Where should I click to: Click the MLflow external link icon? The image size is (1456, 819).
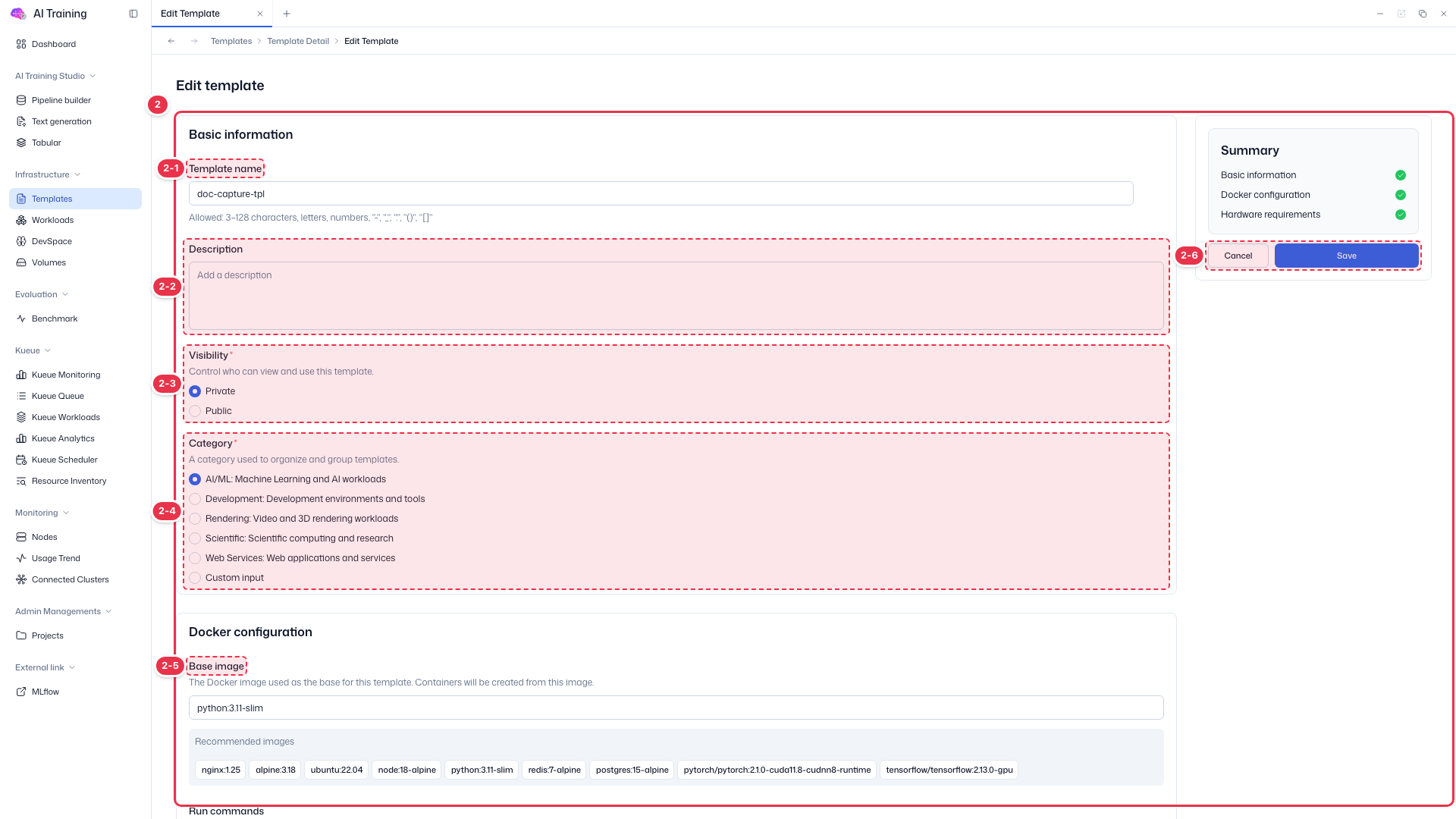click(x=21, y=692)
